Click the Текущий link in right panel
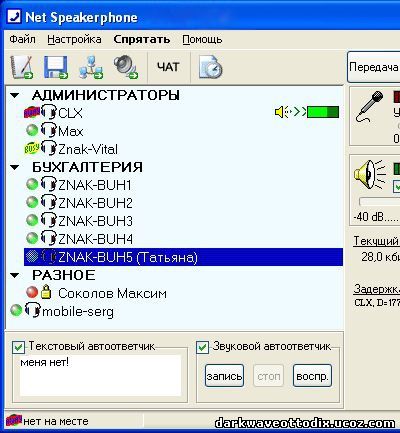 [376, 241]
